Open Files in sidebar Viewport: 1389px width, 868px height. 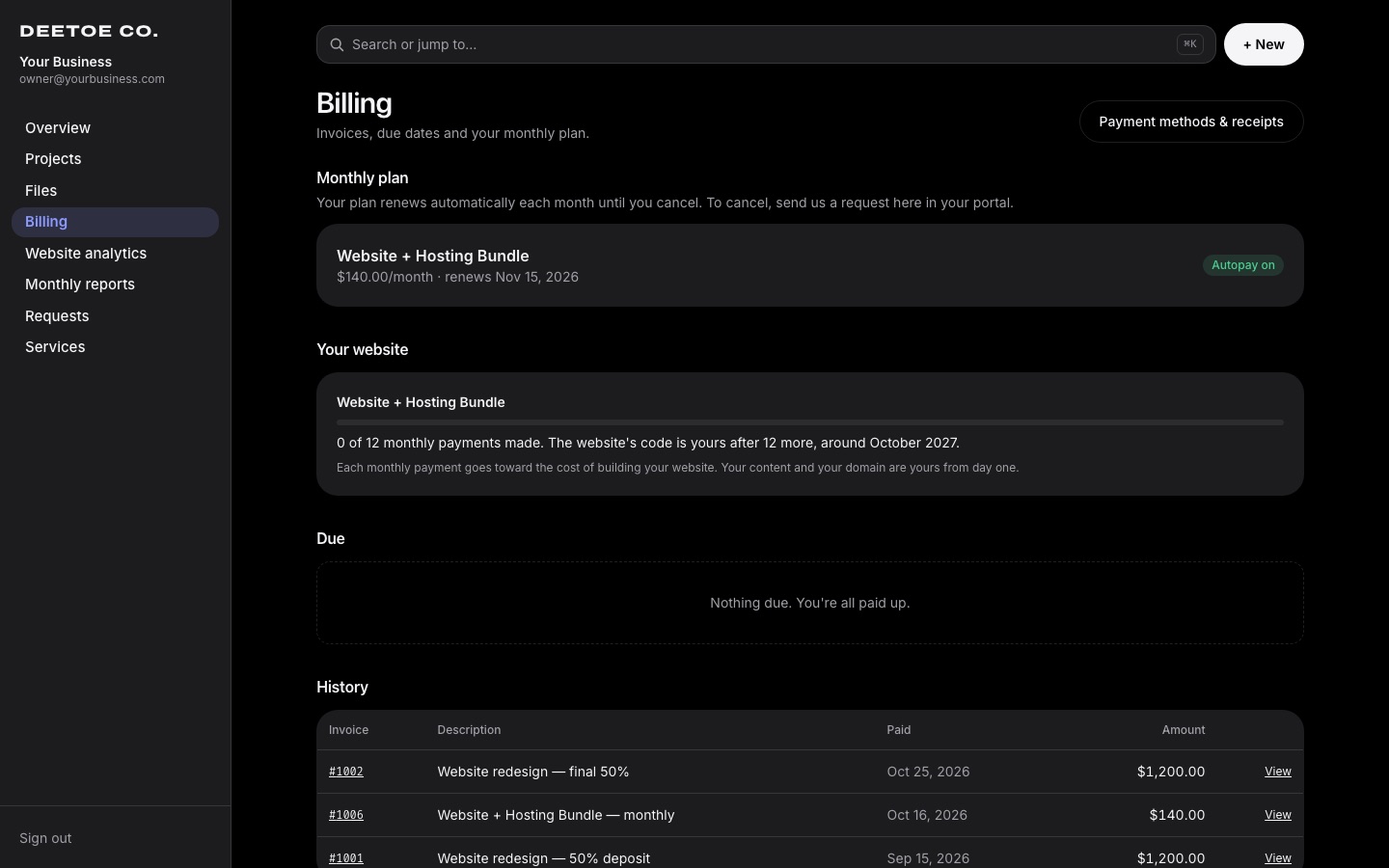pos(115,191)
